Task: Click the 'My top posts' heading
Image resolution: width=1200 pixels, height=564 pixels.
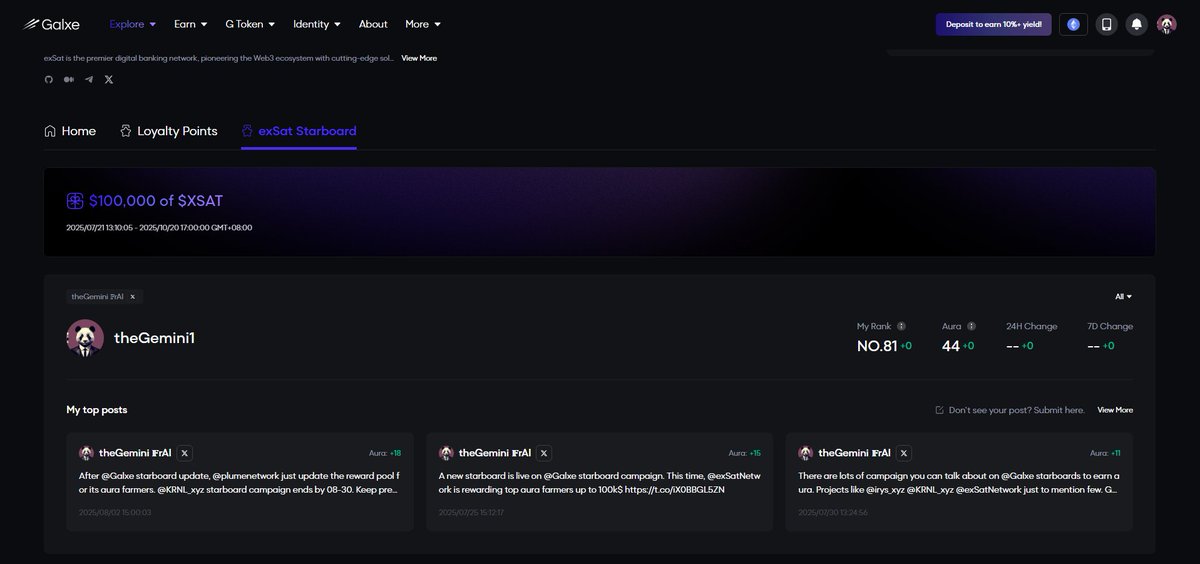Action: click(x=97, y=410)
